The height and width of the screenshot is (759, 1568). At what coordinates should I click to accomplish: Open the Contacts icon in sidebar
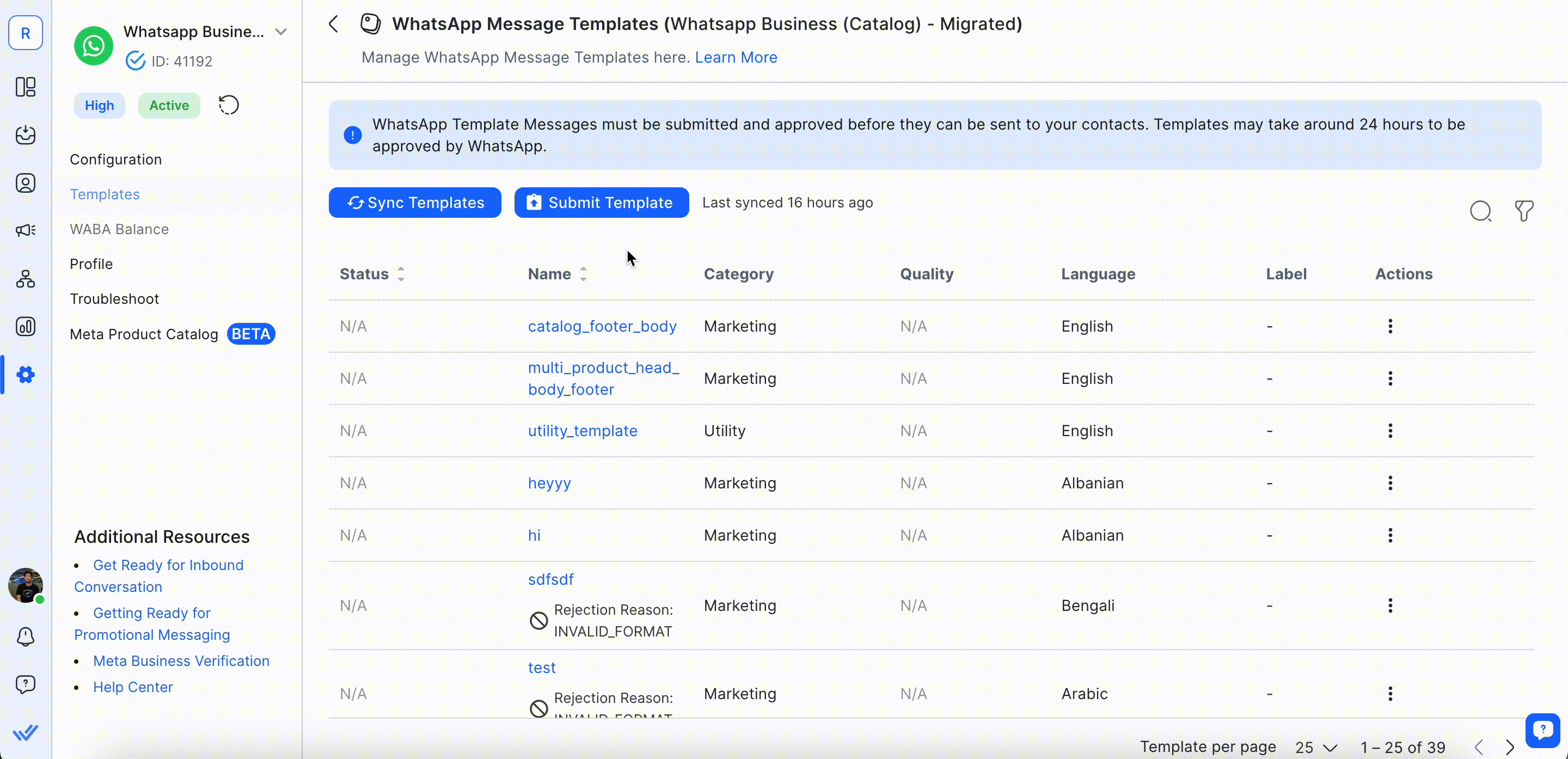click(x=26, y=182)
